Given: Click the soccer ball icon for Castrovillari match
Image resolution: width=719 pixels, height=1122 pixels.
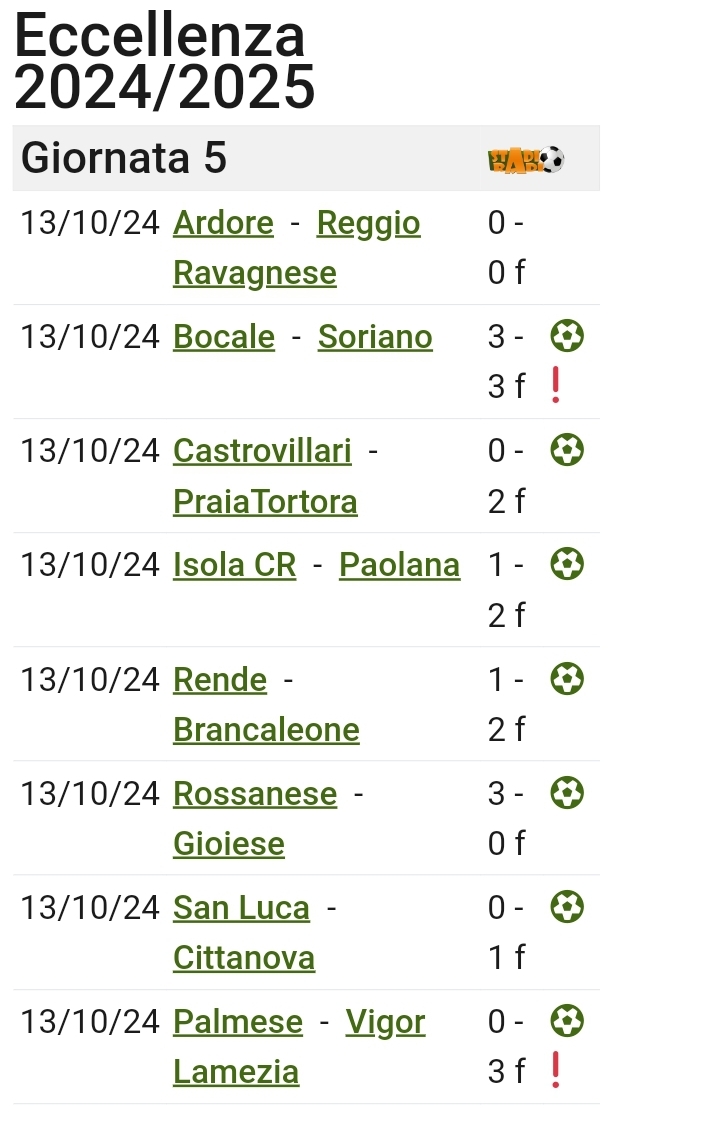Looking at the screenshot, I should click(567, 450).
